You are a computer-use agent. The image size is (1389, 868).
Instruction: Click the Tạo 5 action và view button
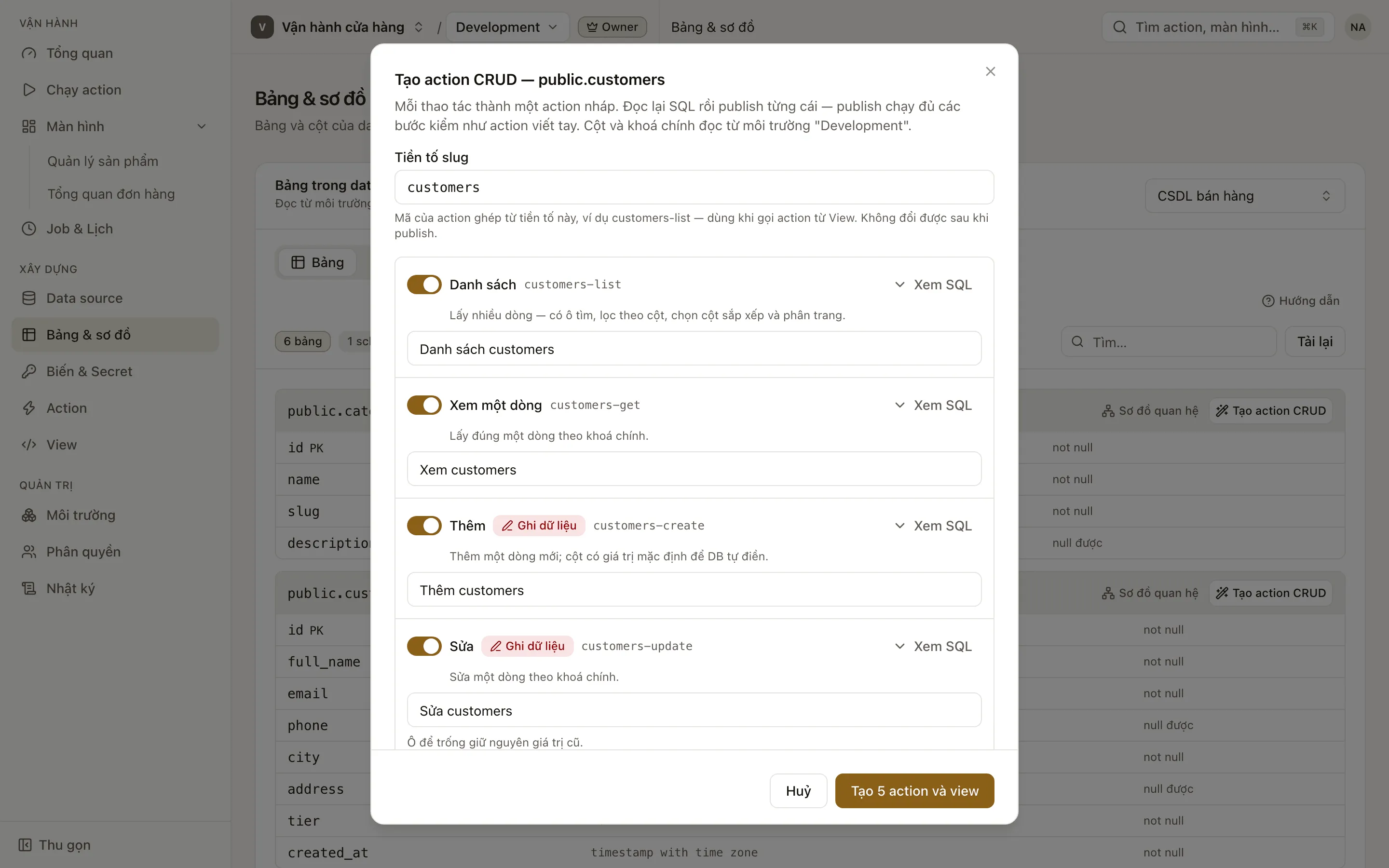(x=914, y=790)
